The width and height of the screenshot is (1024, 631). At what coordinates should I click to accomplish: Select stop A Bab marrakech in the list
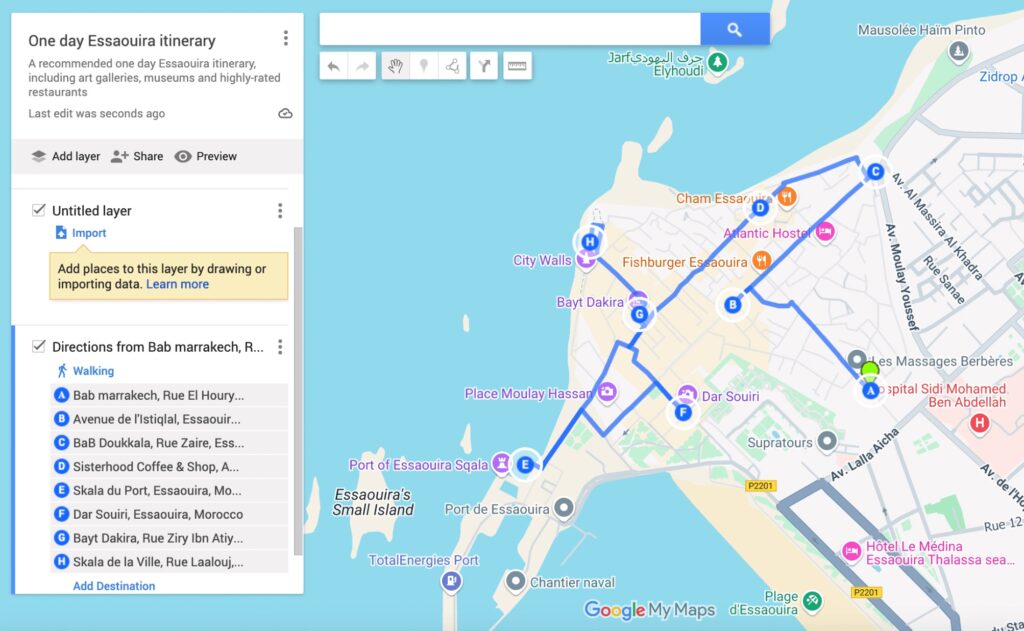pos(169,395)
